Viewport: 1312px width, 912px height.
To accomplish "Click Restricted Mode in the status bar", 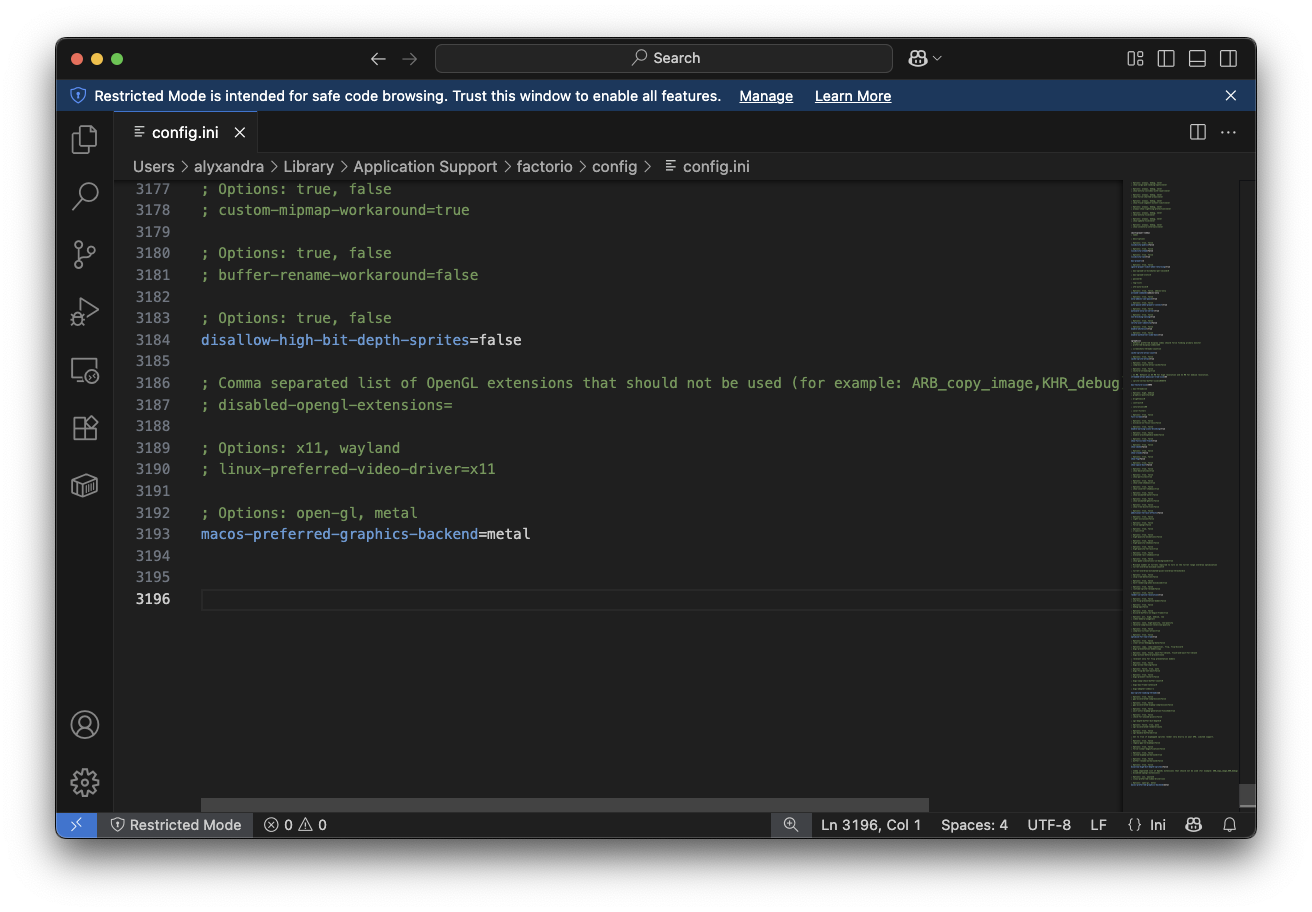I will (176, 825).
